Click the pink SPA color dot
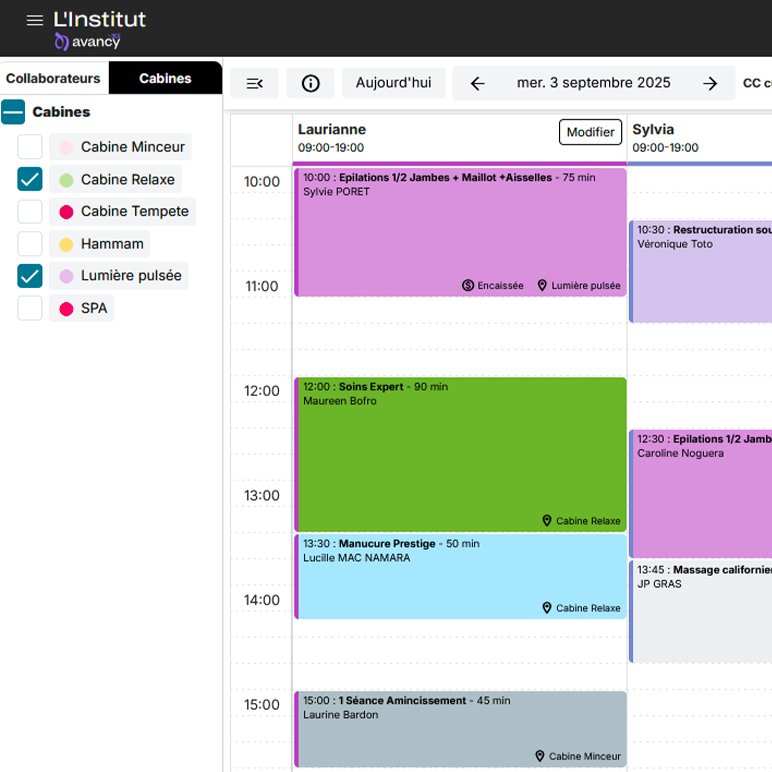The height and width of the screenshot is (772, 772). tap(66, 309)
